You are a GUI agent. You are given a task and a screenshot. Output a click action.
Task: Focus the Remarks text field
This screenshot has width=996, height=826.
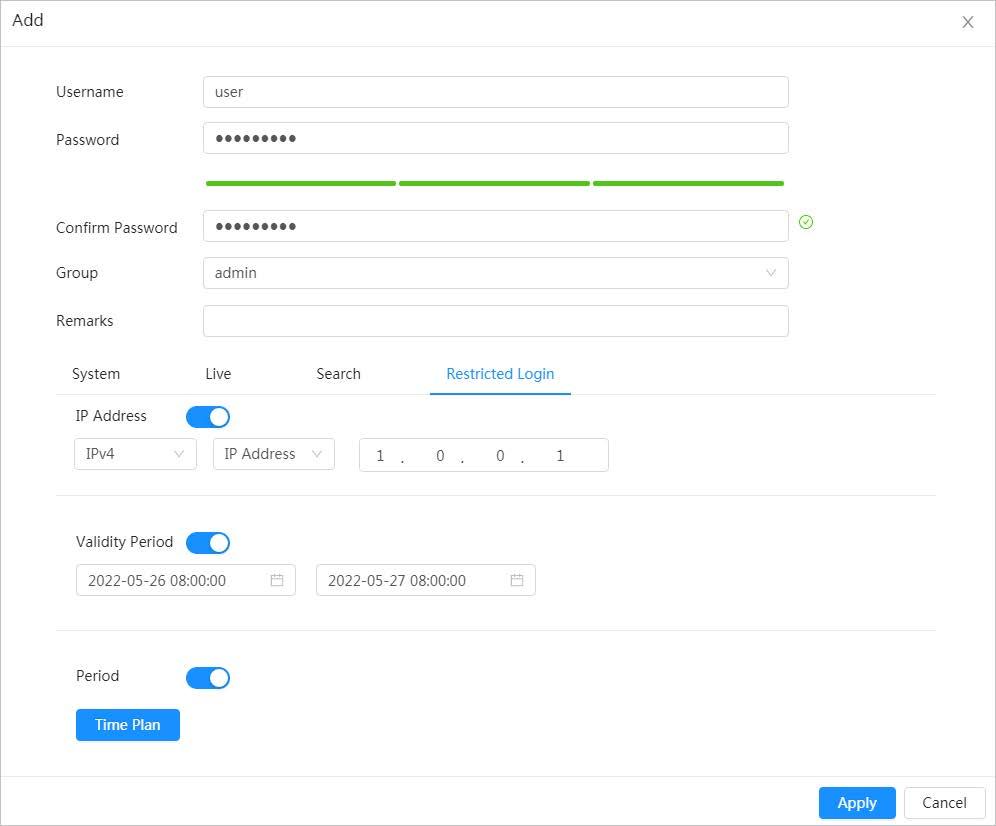[x=495, y=321]
